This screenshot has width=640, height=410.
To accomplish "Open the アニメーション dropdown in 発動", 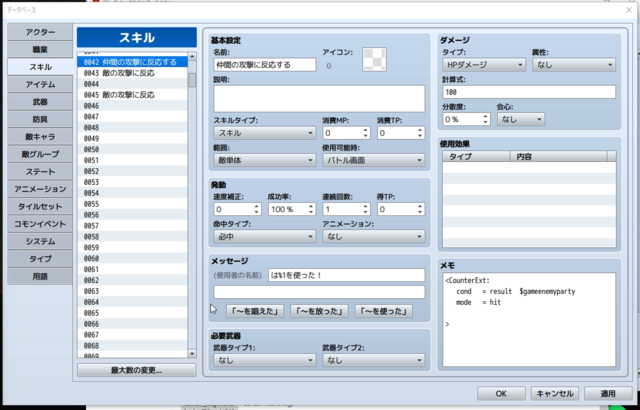I will tap(373, 237).
